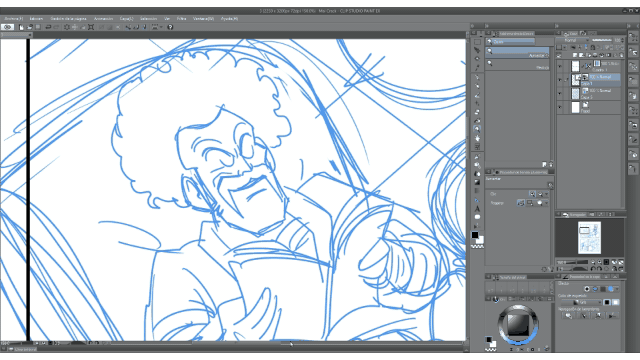
Task: Click inside the color wheel square
Action: click(518, 325)
